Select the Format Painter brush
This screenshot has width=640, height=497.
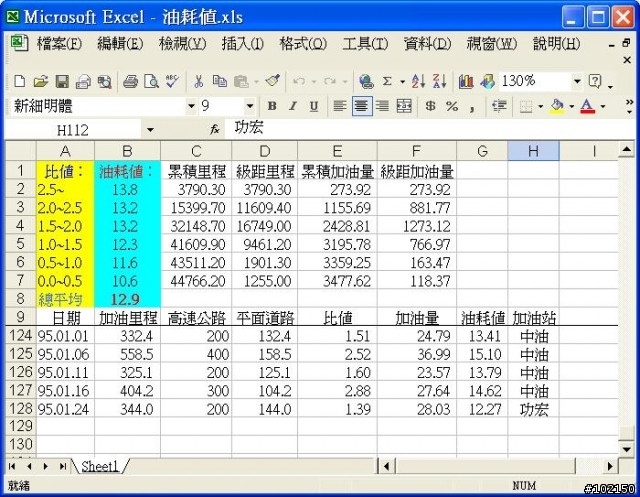[273, 82]
